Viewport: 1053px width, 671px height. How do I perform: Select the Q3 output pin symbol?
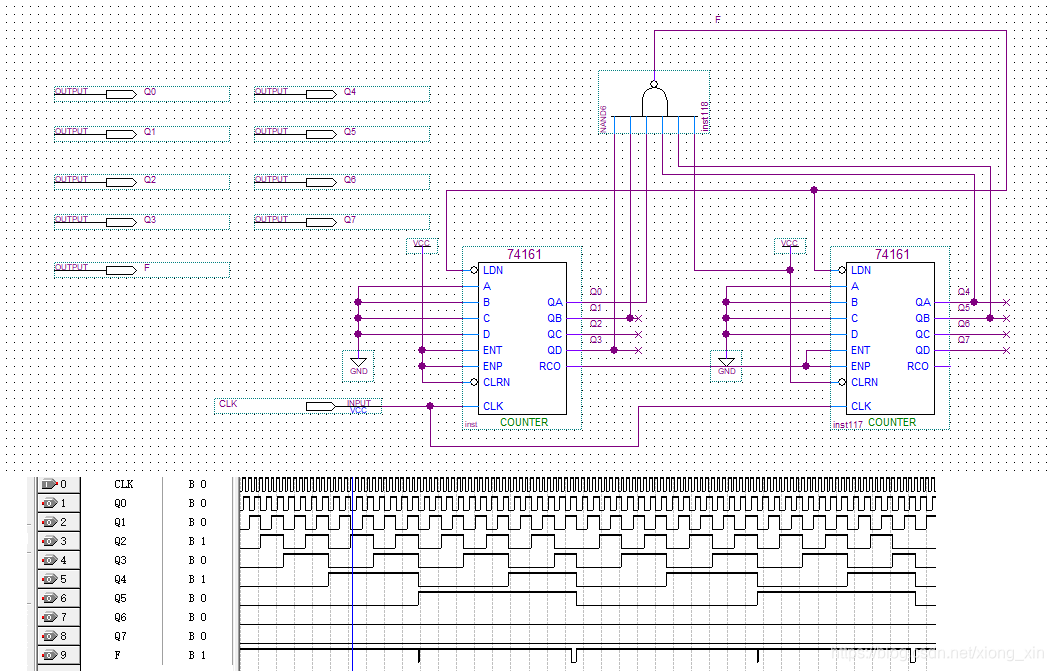pos(121,222)
